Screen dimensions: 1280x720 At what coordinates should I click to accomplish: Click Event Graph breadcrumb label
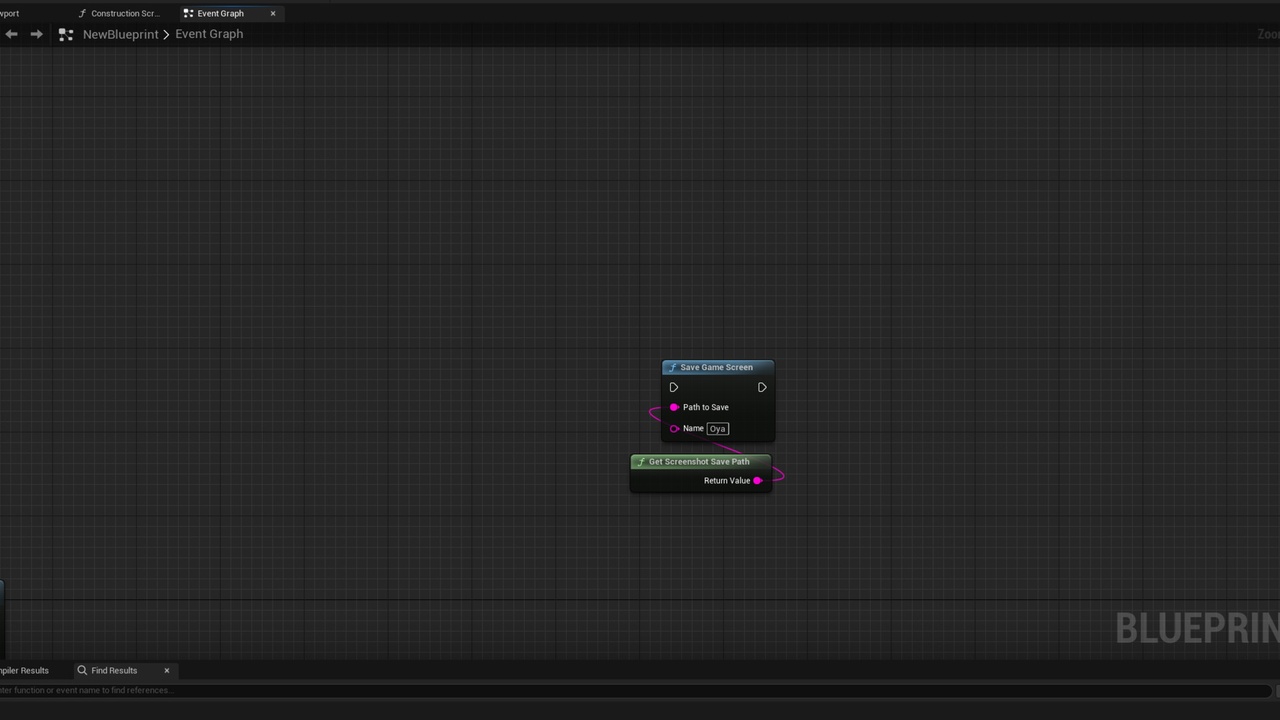(209, 34)
